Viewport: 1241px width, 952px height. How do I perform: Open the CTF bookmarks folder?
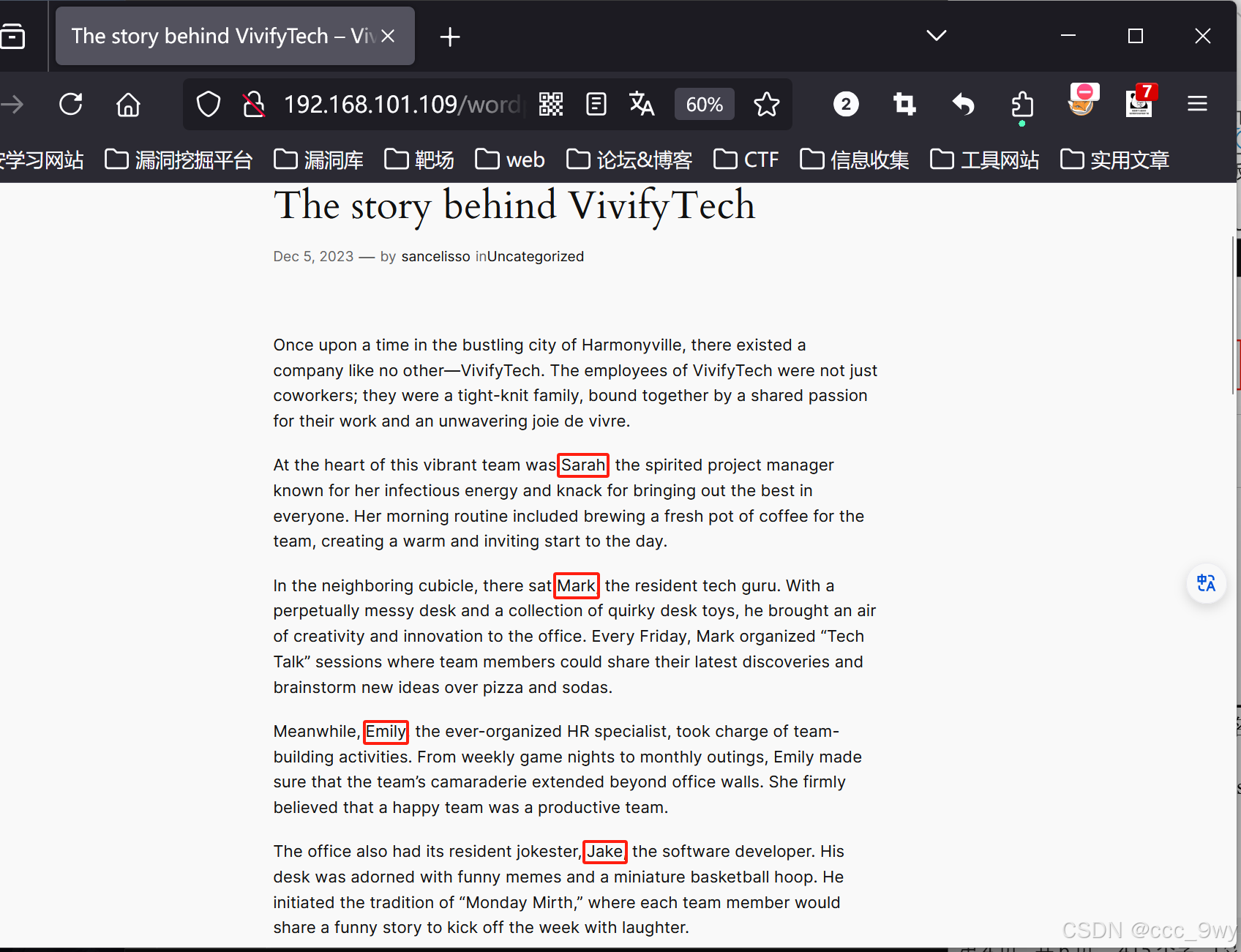coord(746,159)
